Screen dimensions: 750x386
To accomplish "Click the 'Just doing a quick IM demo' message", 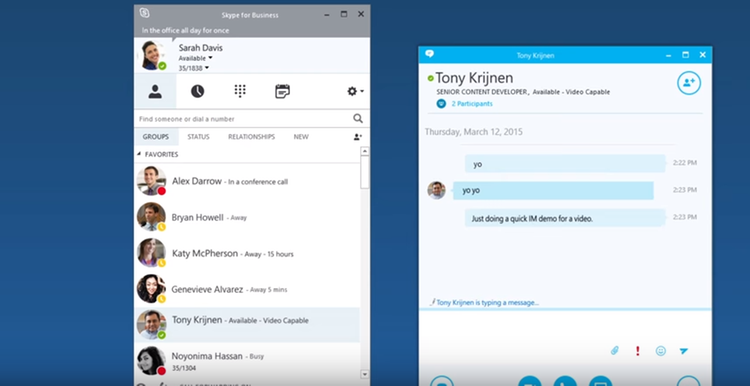I will pyautogui.click(x=565, y=218).
